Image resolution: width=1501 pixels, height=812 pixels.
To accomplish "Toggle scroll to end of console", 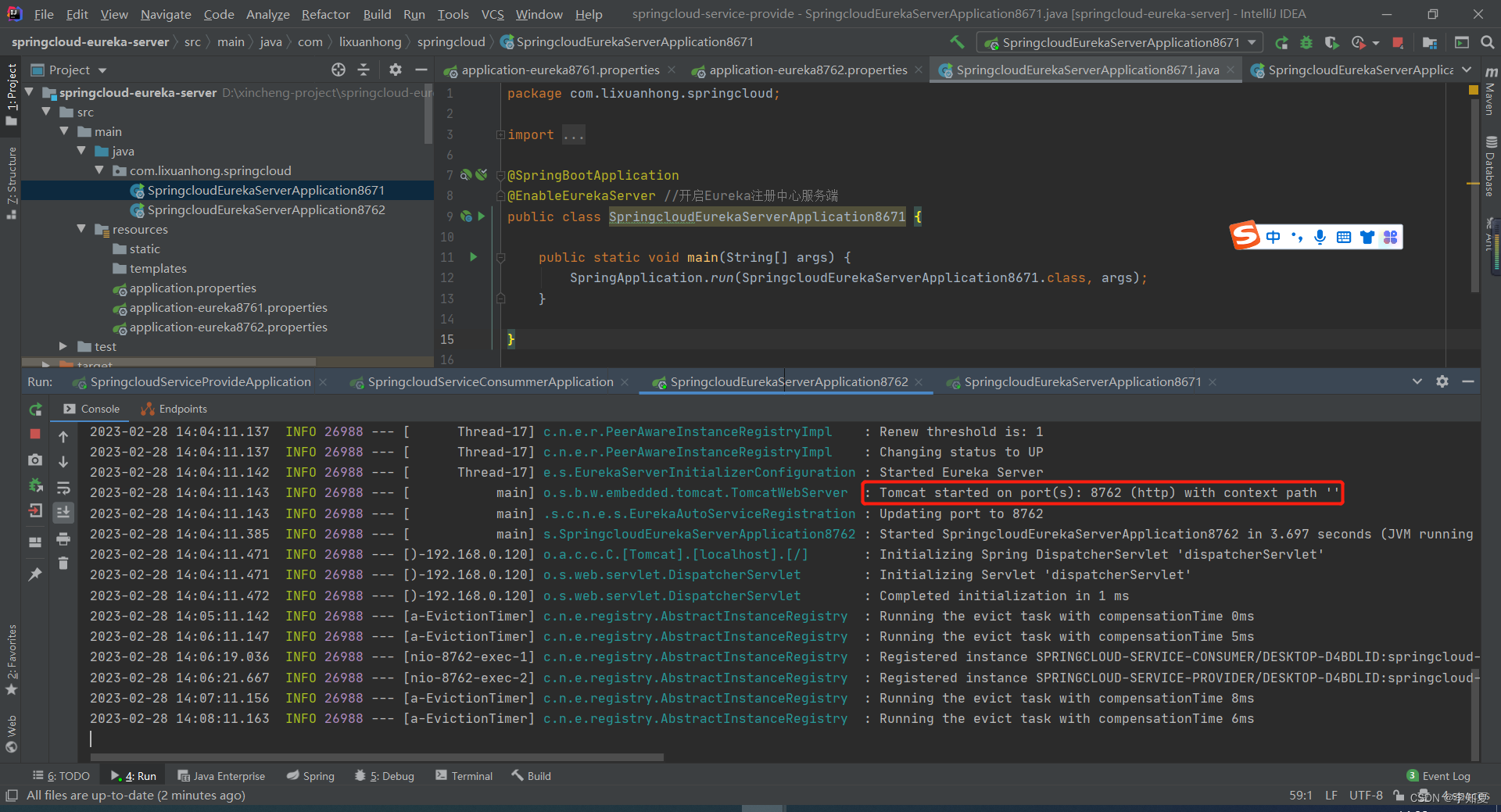I will click(63, 513).
